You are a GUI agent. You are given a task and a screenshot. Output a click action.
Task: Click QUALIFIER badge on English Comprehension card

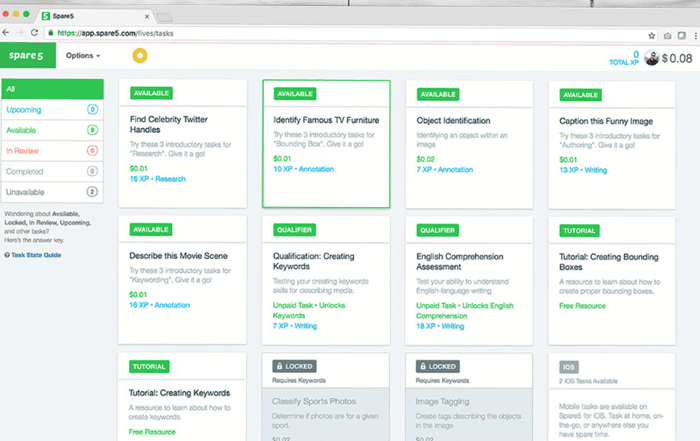[x=438, y=230]
